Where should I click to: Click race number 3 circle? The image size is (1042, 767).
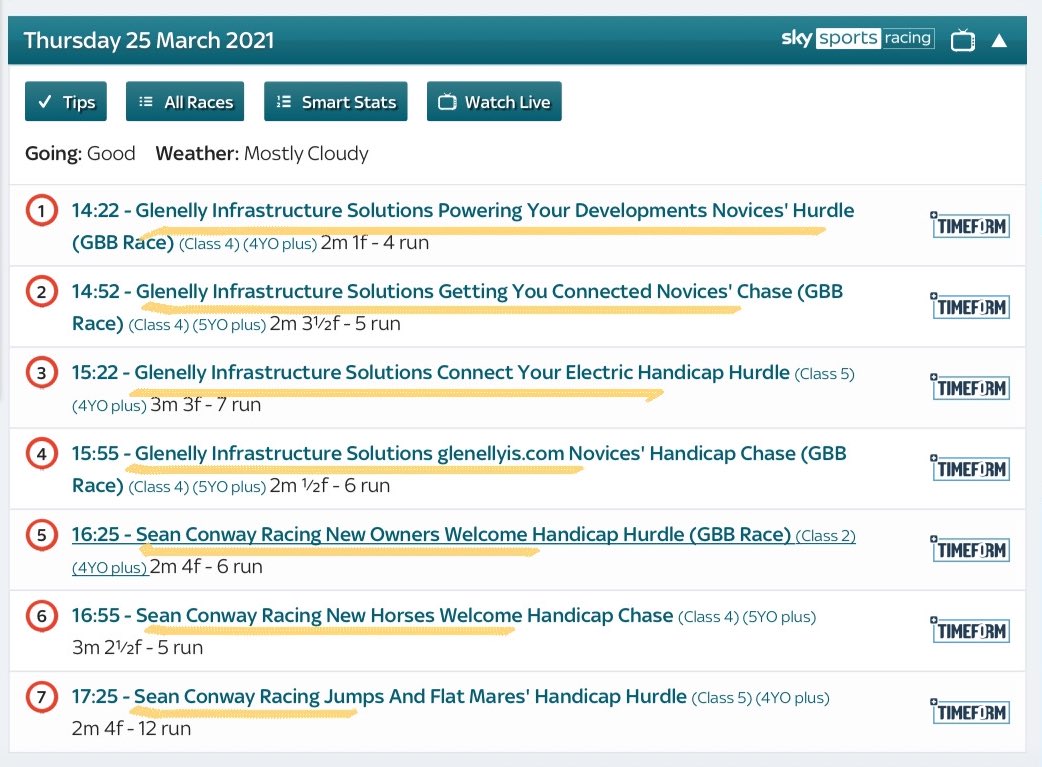42,373
